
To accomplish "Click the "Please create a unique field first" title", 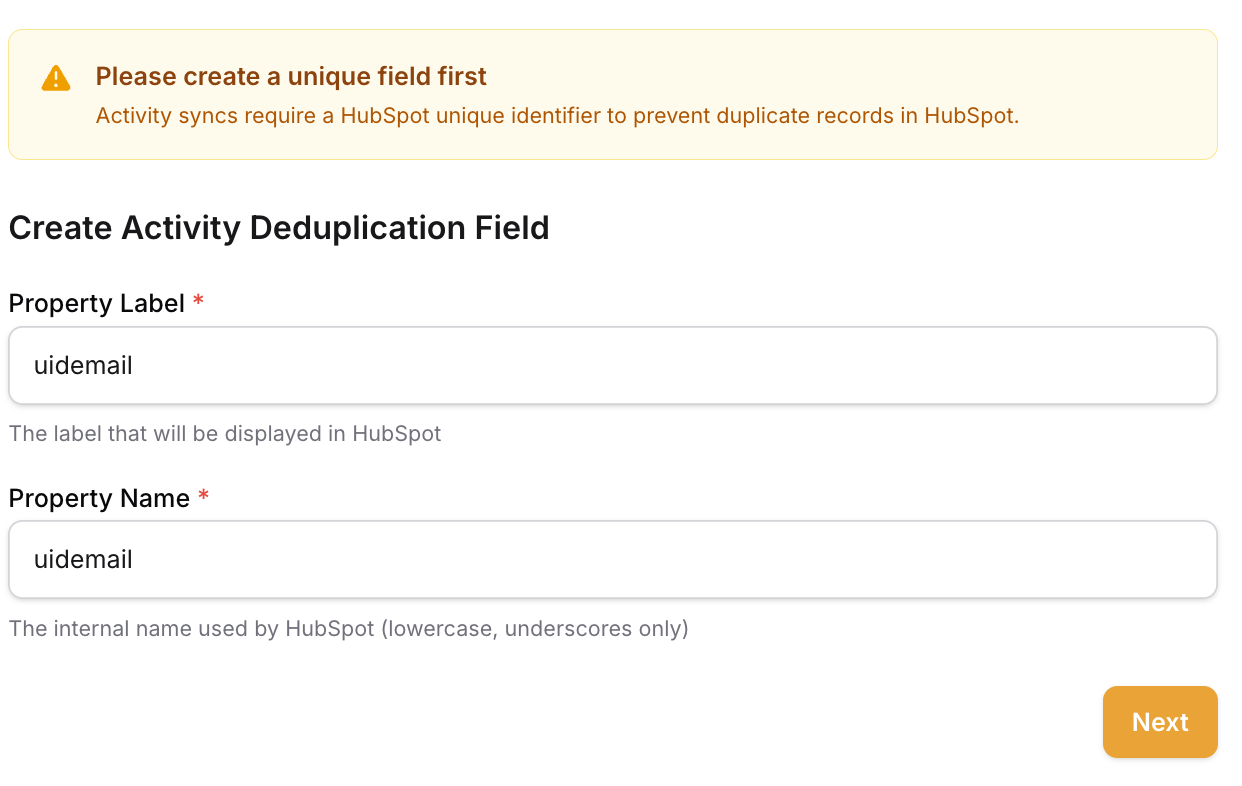I will (291, 76).
